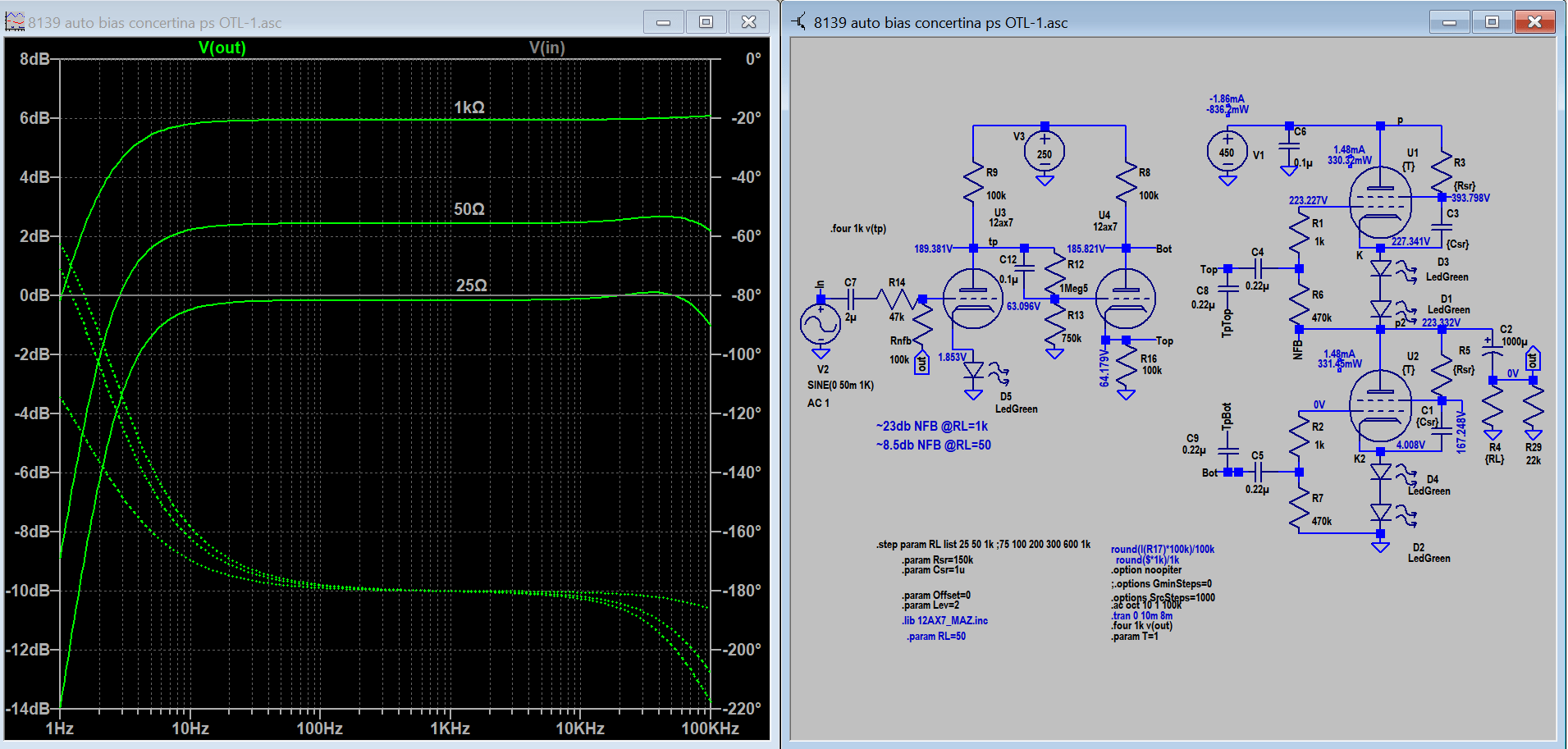Click the waveform window title bar icon
Viewport: 1568px width, 749px height.
tap(15, 22)
